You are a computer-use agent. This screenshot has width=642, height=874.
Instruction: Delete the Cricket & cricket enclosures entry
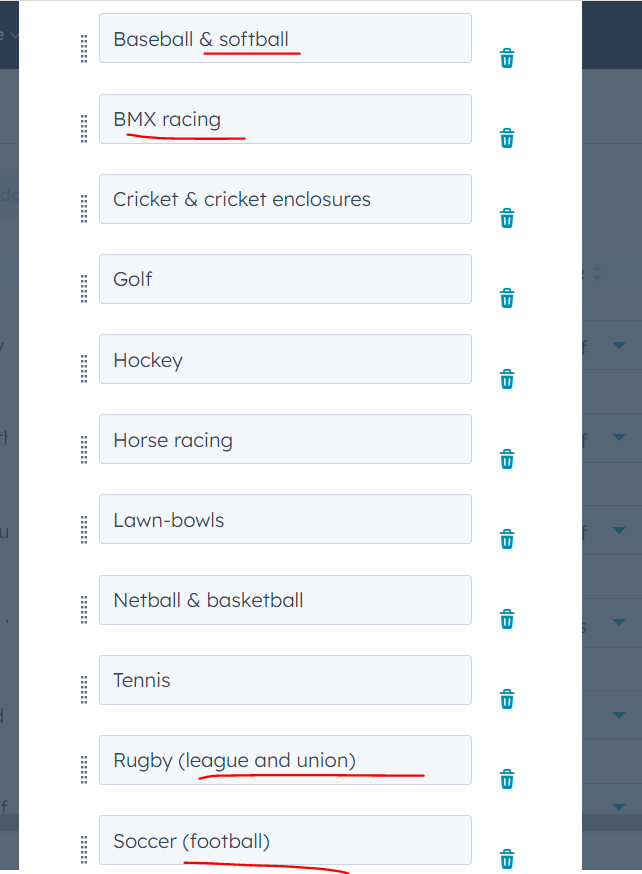click(x=507, y=218)
